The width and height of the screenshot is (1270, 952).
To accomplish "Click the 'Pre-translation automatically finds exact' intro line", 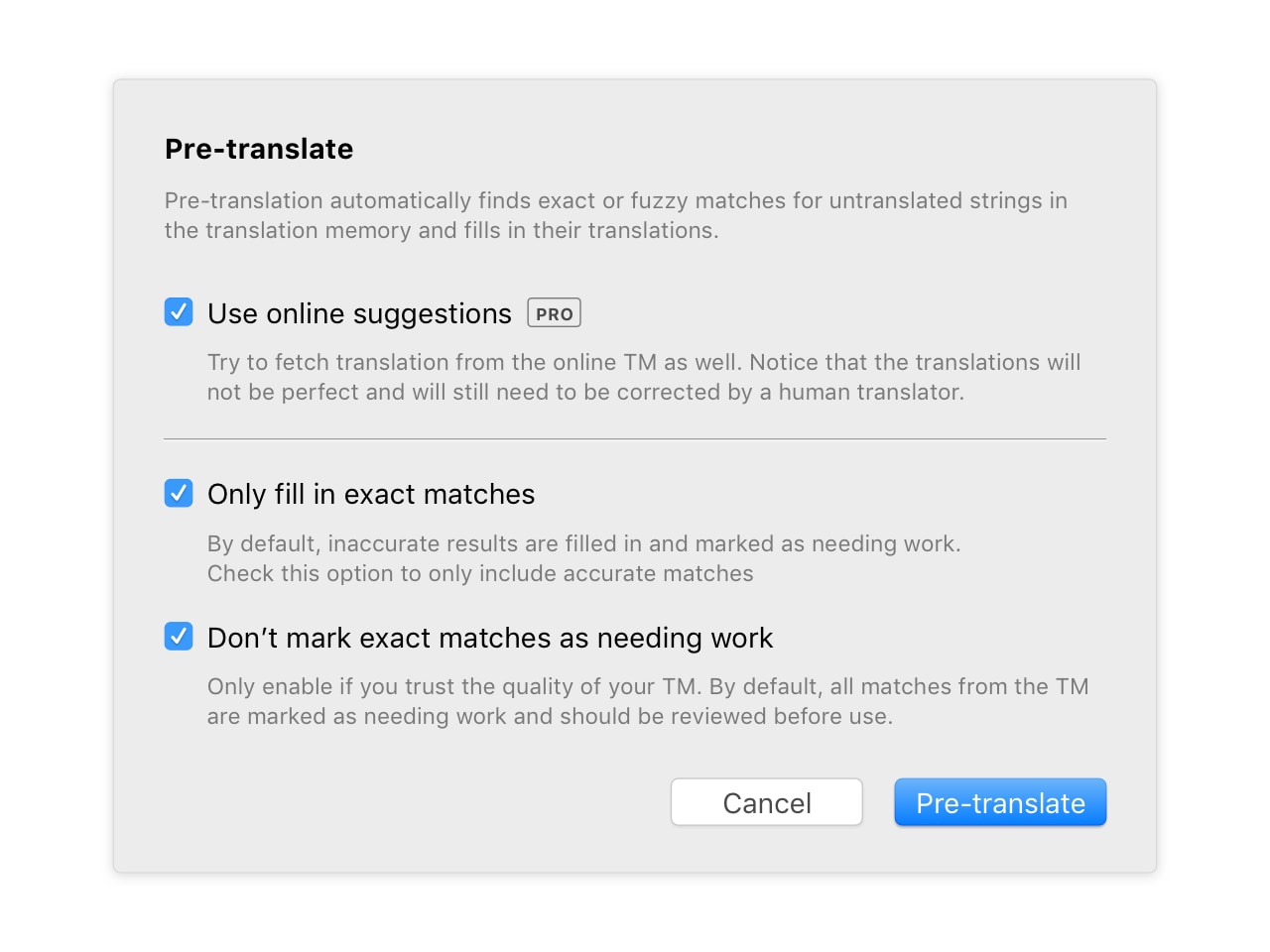I will pos(615,201).
